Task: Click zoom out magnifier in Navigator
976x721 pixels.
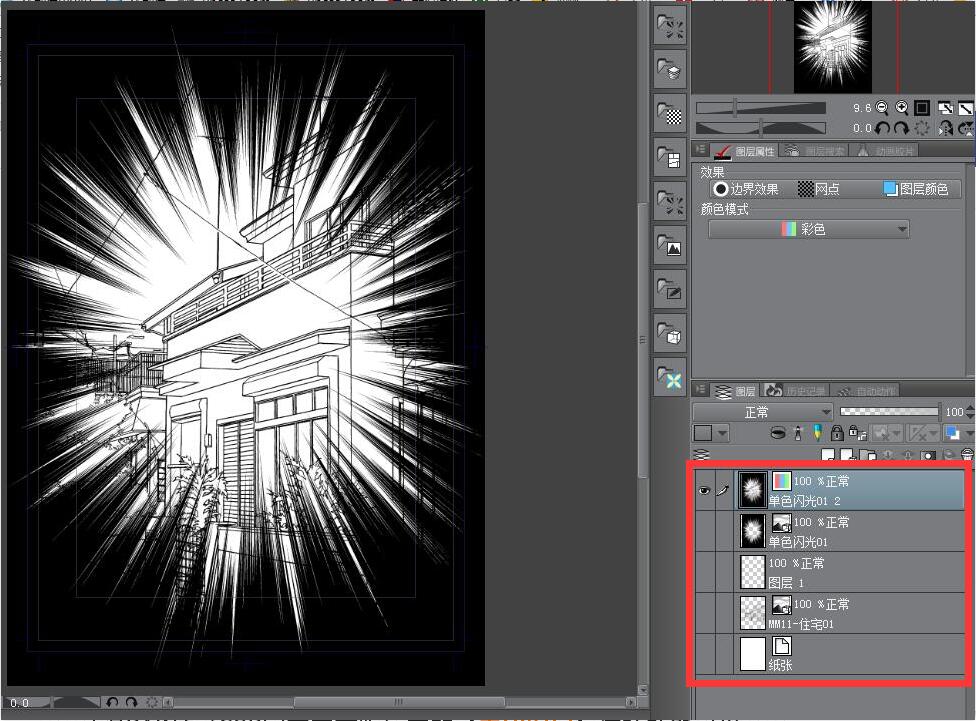Action: [x=882, y=108]
